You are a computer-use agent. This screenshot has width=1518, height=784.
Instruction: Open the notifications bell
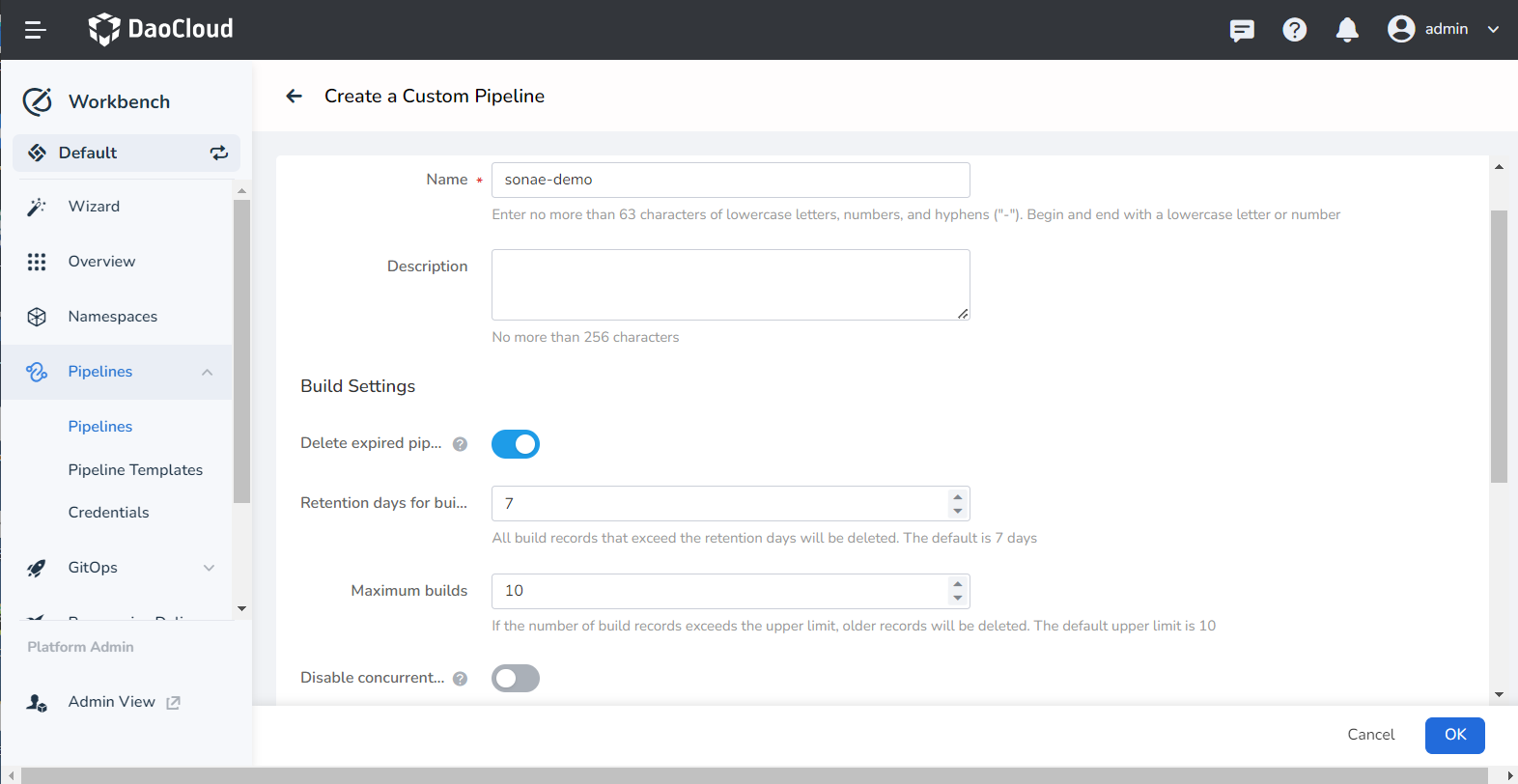point(1347,30)
